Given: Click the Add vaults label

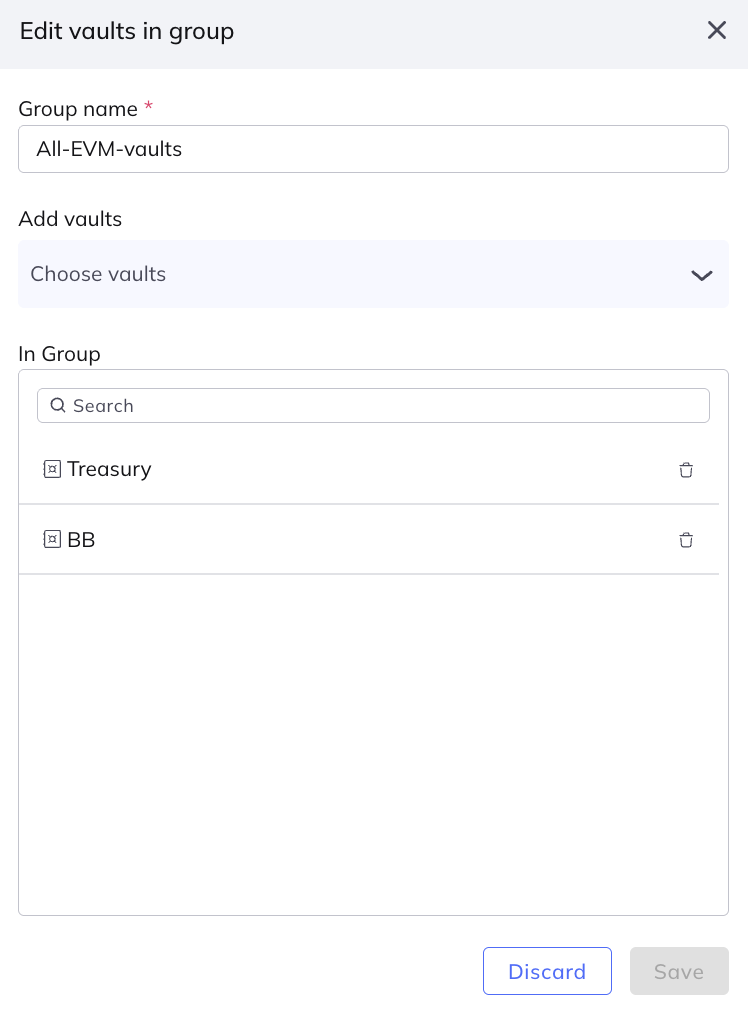Looking at the screenshot, I should [x=70, y=219].
